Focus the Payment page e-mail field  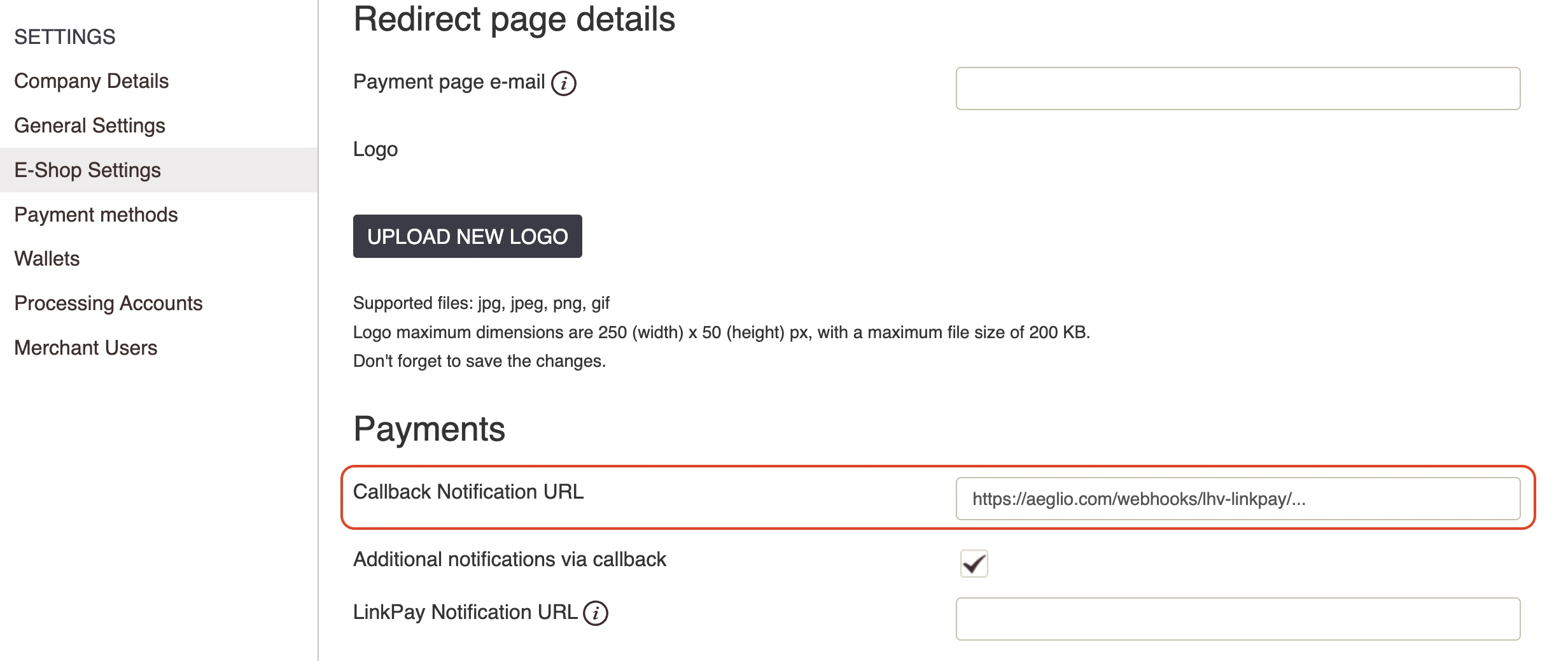pos(1238,89)
